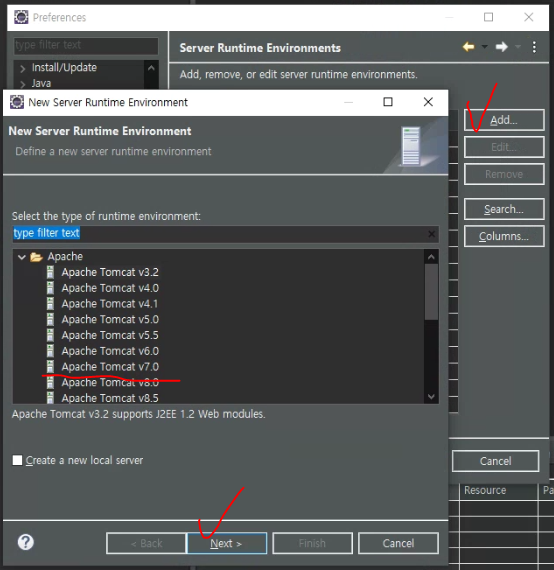This screenshot has width=554, height=570.
Task: Click the Apache folder icon
Action: 36,257
